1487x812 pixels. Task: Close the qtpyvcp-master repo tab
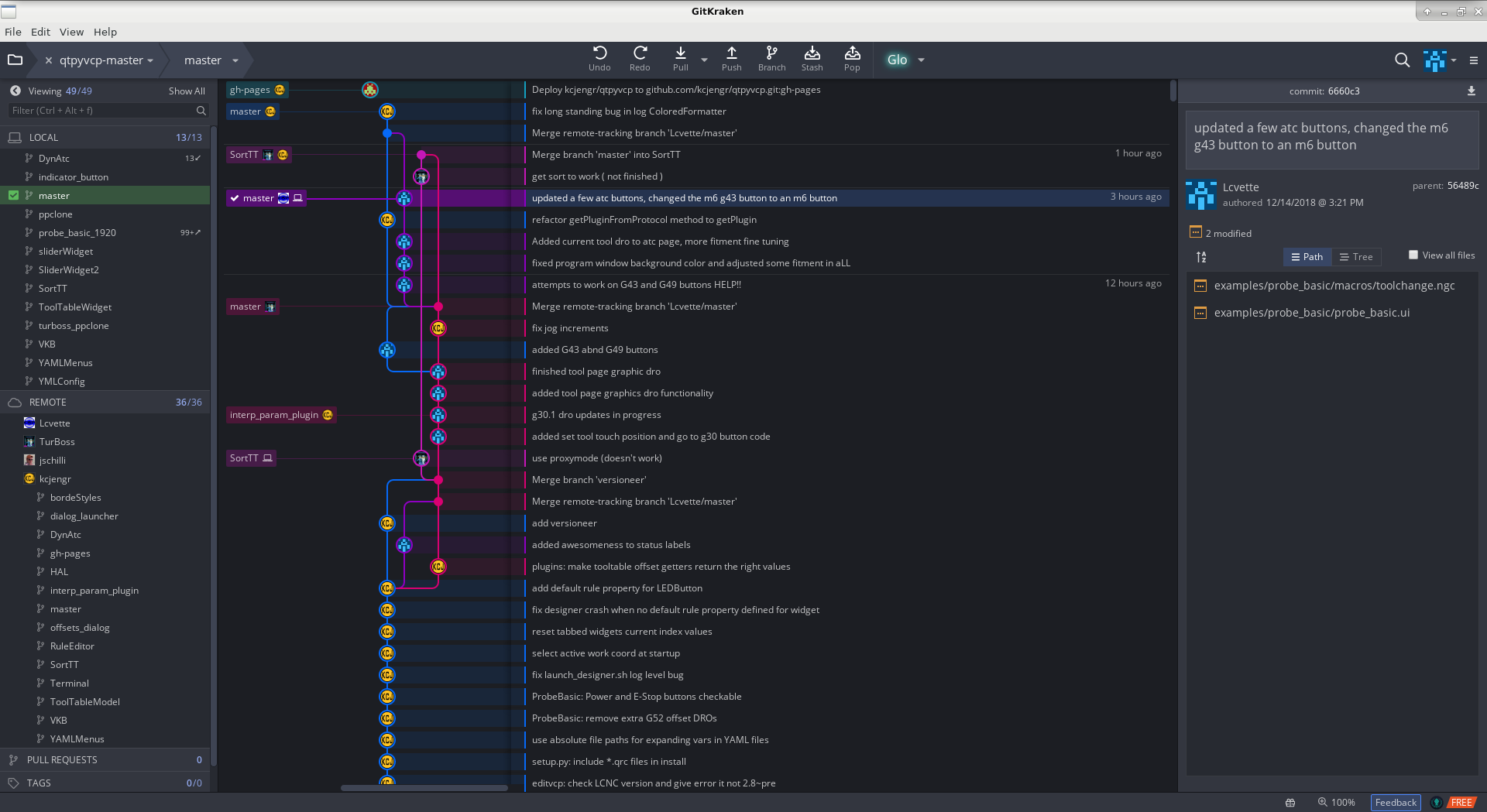pyautogui.click(x=49, y=60)
